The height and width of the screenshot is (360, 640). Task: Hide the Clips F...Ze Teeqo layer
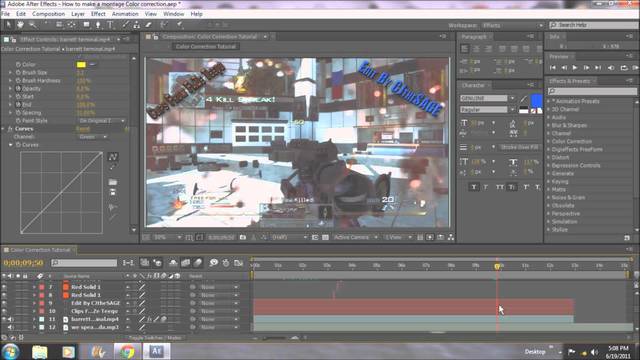coord(4,311)
